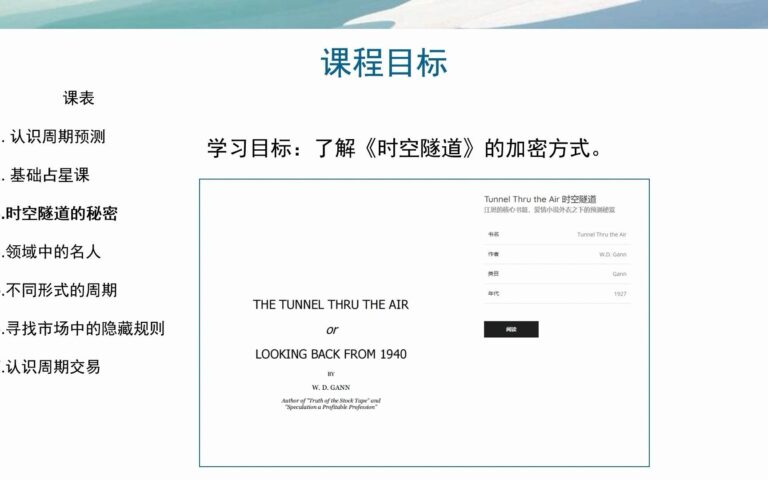Click the W. D. GANN author line on cover
Image resolution: width=768 pixels, height=480 pixels.
(331, 387)
